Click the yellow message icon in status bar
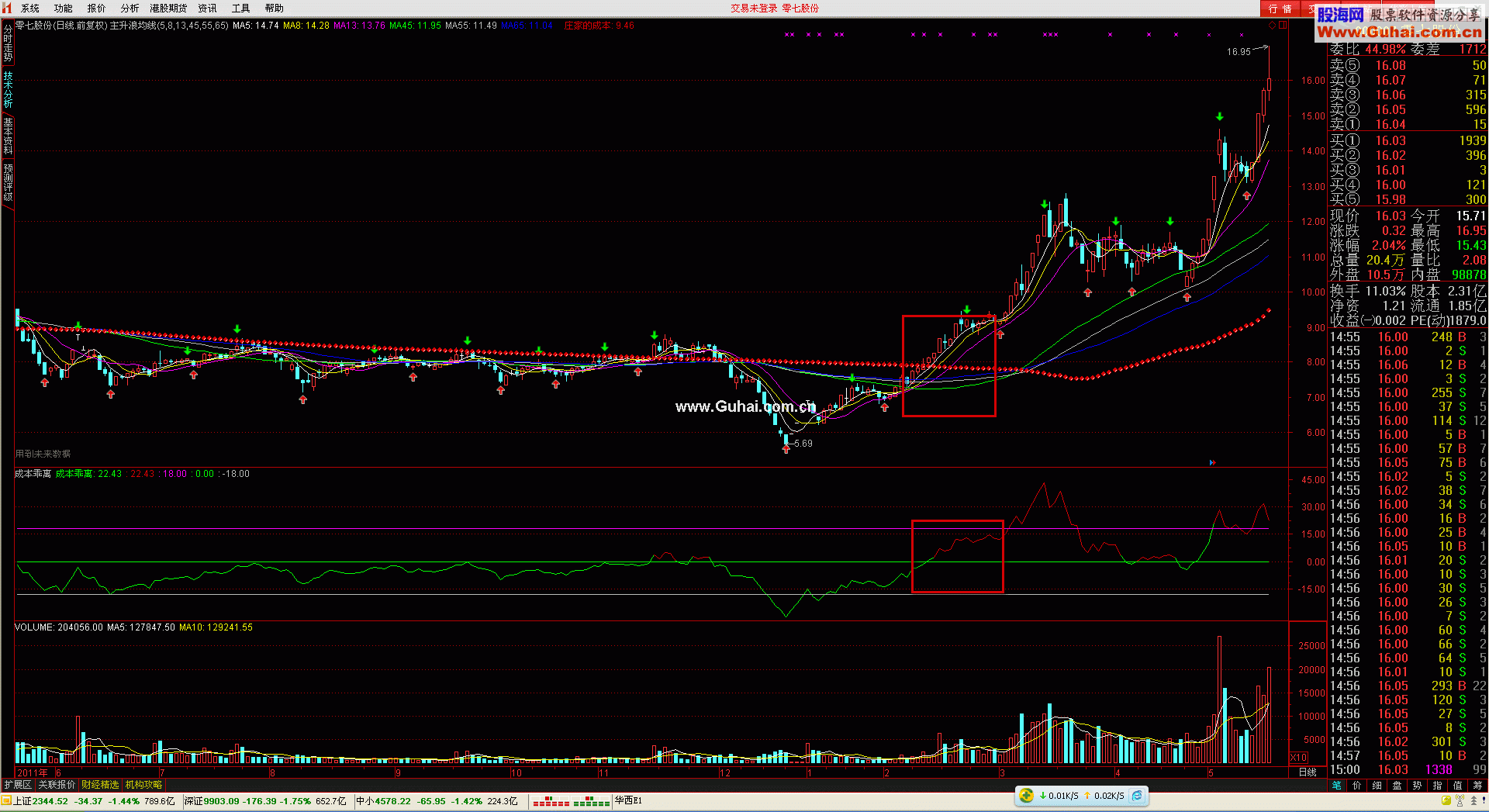The image size is (1489, 812). pos(1445,801)
